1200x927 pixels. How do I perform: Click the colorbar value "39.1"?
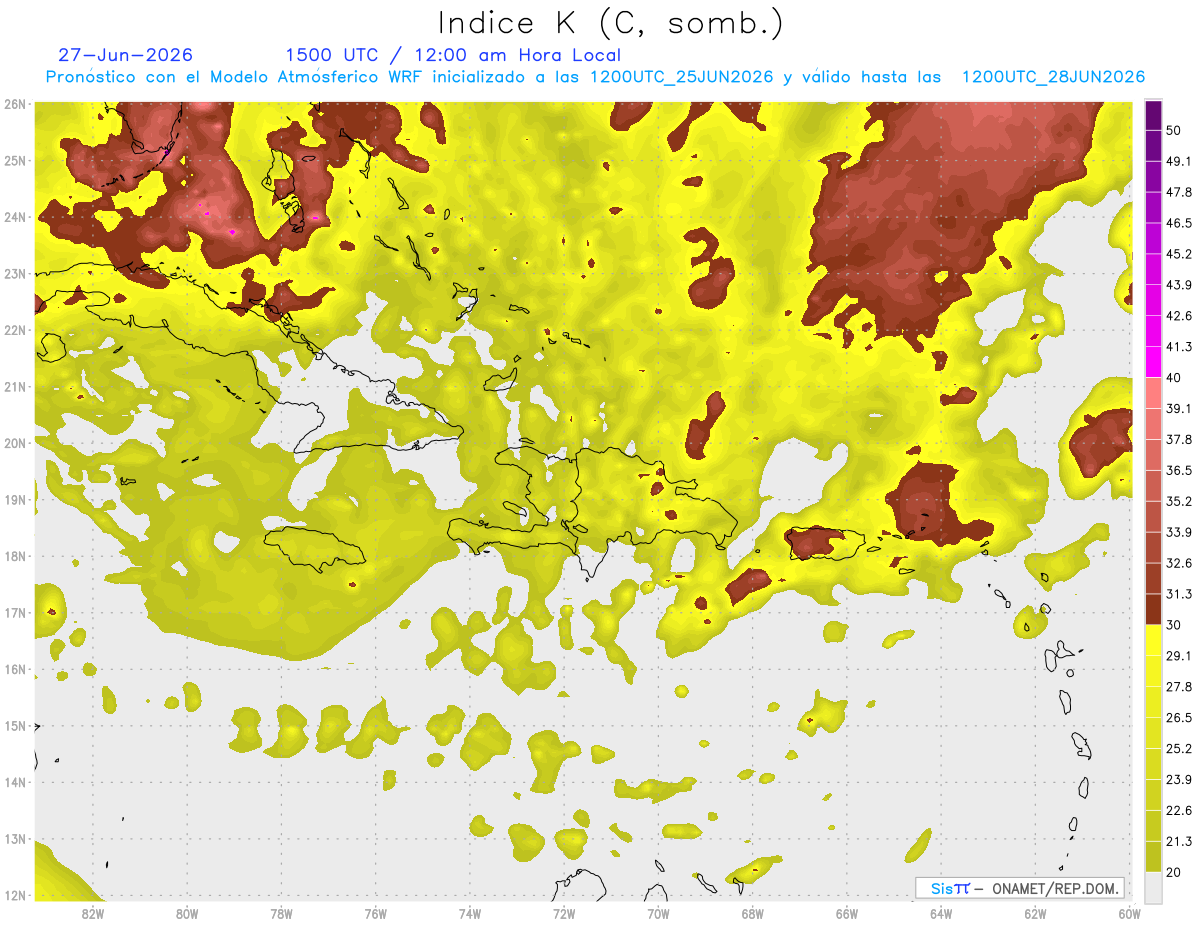tap(1179, 408)
